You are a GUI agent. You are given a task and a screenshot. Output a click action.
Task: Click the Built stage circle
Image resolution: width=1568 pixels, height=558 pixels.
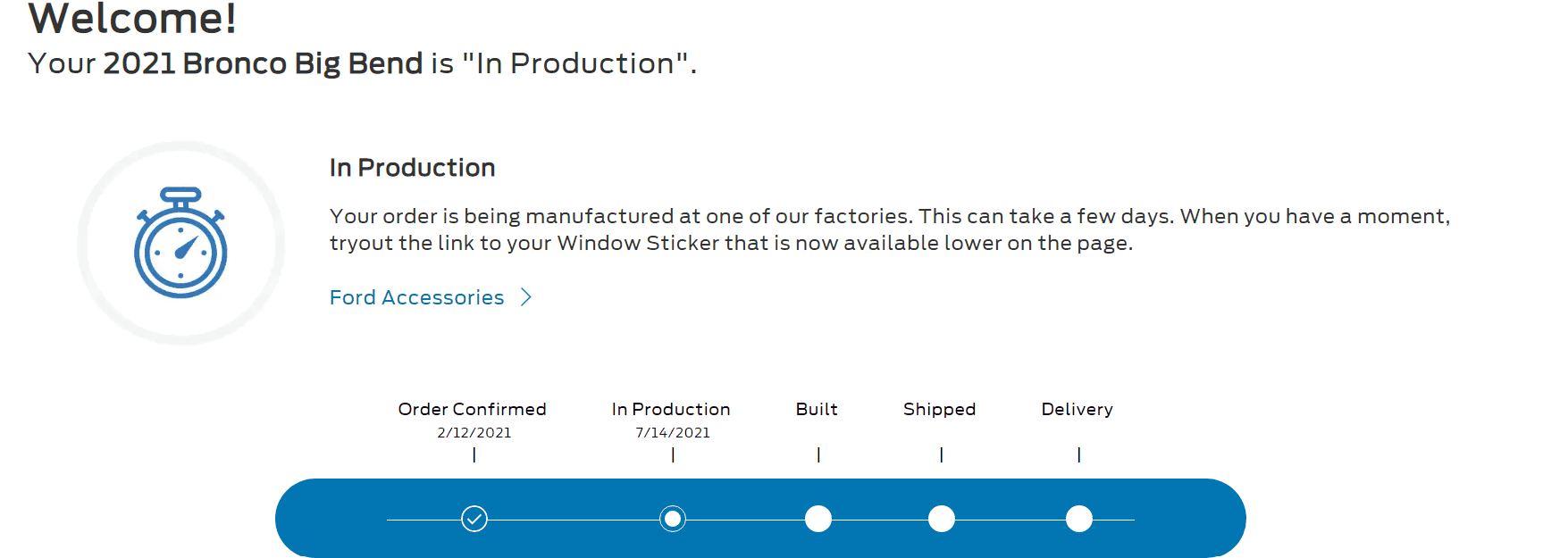coord(818,519)
